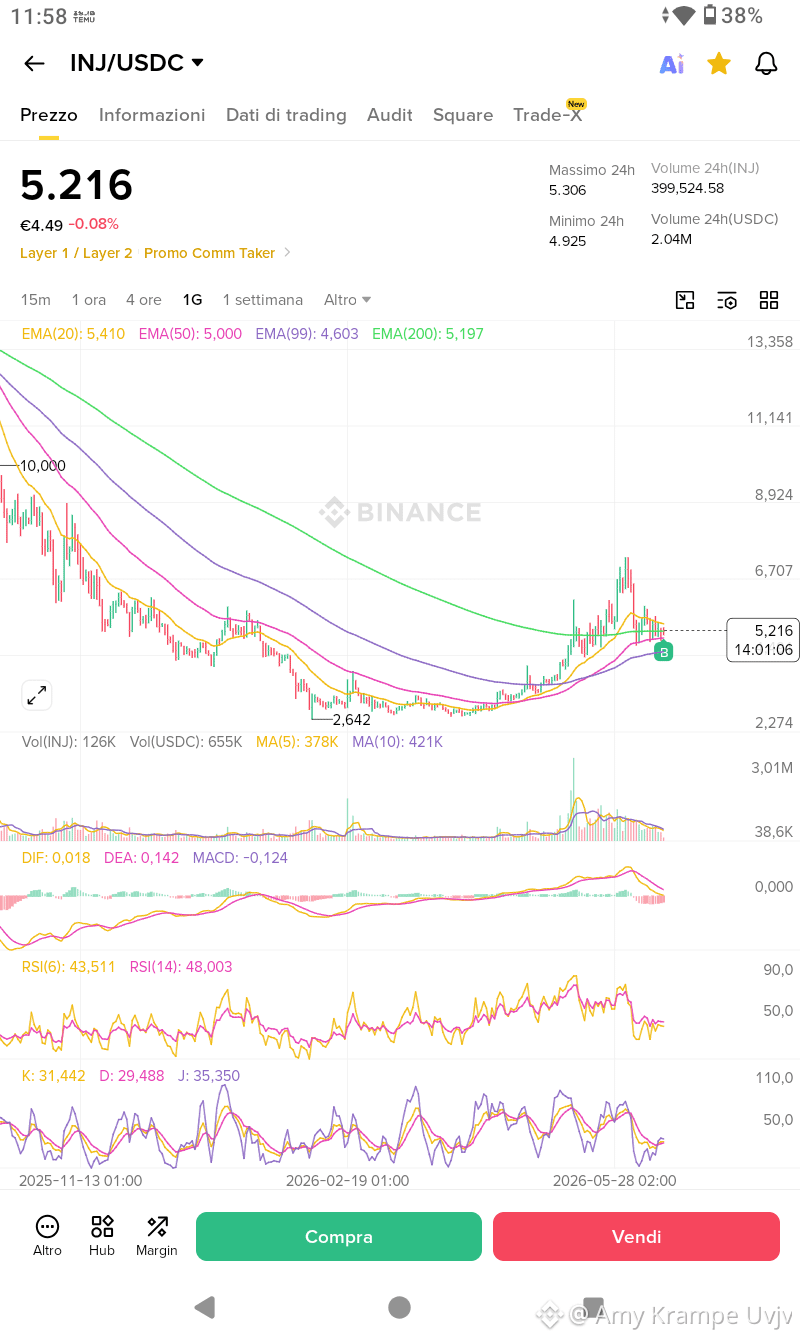The height and width of the screenshot is (1340, 800).
Task: Tap the 10,000 price level line label
Action: 43,465
